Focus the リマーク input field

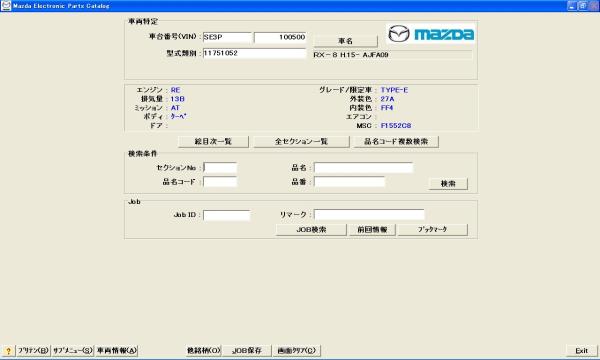pos(369,215)
